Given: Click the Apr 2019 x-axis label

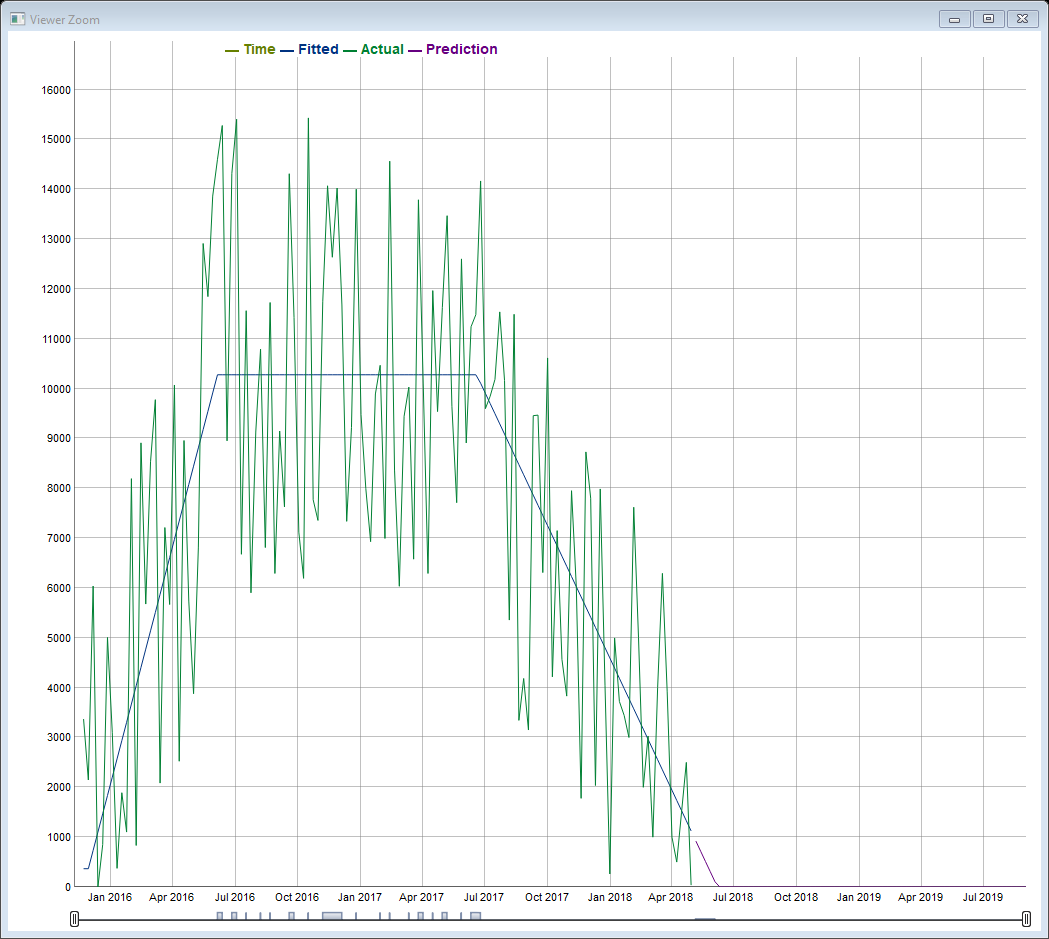Looking at the screenshot, I should pyautogui.click(x=921, y=898).
